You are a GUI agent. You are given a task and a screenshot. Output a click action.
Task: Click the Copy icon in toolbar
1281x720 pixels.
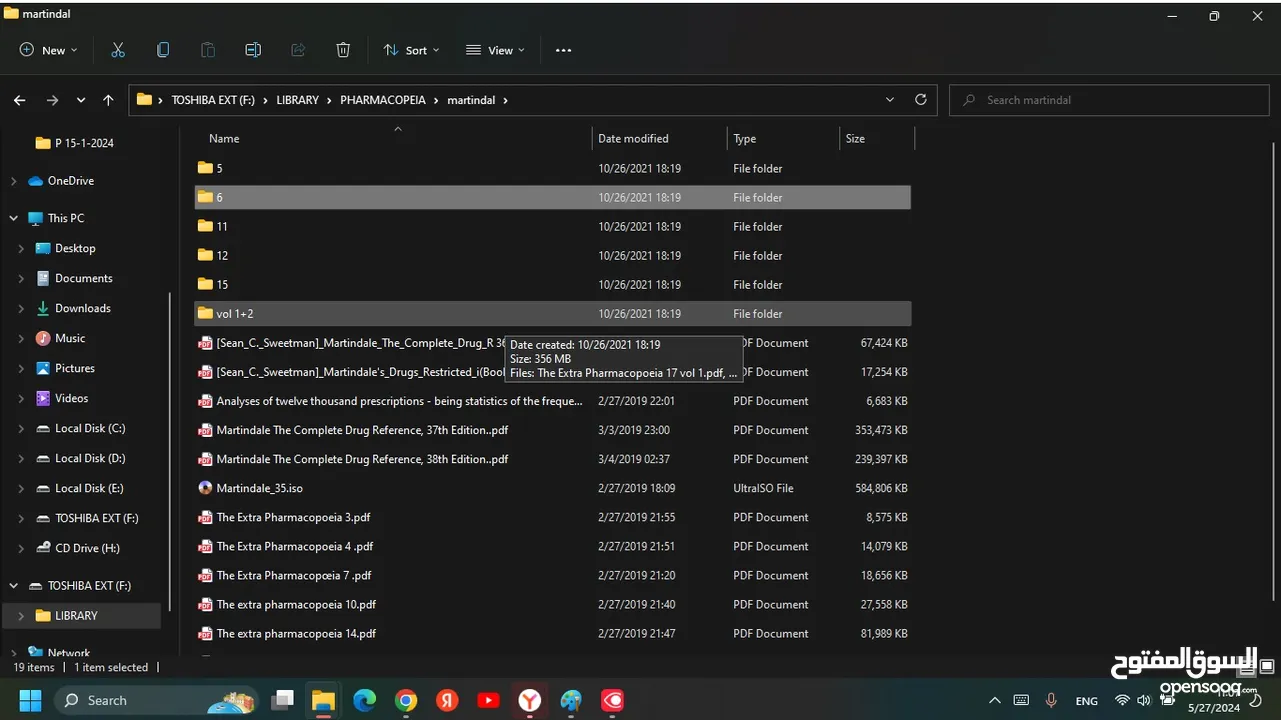pyautogui.click(x=163, y=50)
